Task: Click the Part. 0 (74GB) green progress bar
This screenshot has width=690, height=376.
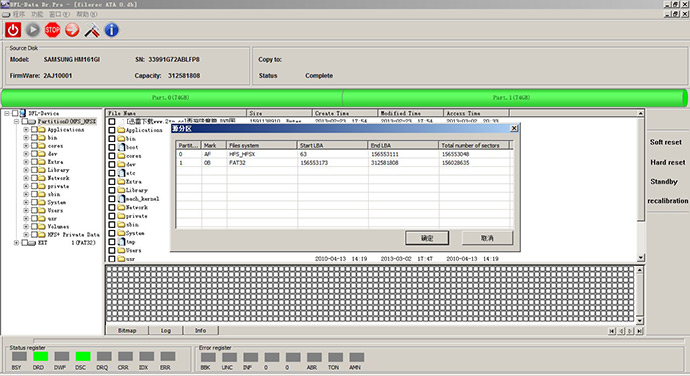Action: coord(171,97)
